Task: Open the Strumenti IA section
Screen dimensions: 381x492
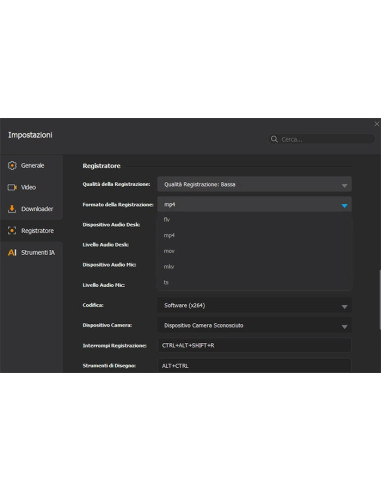Action: coord(31,252)
